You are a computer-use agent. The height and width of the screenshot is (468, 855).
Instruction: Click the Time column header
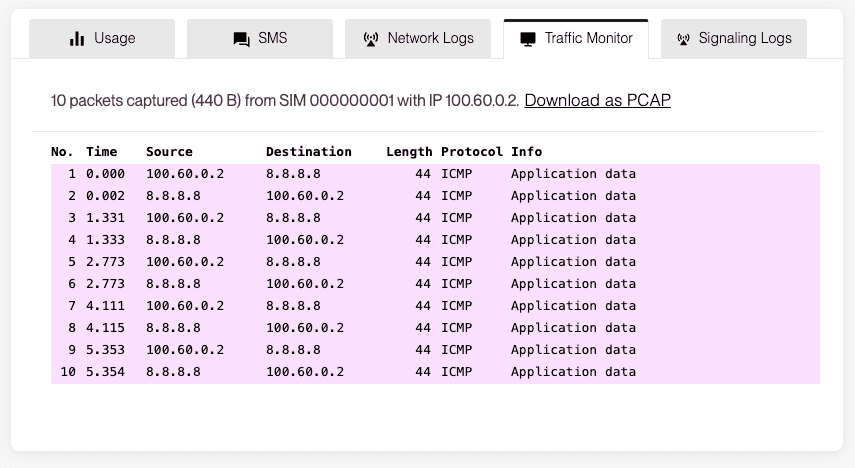[101, 152]
